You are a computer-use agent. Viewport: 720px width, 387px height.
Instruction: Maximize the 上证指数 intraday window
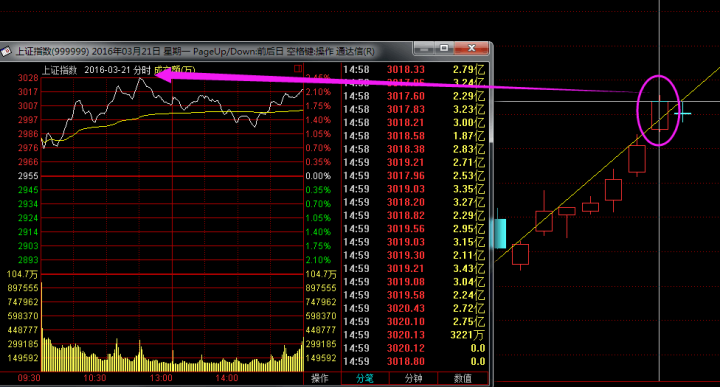coord(444,48)
